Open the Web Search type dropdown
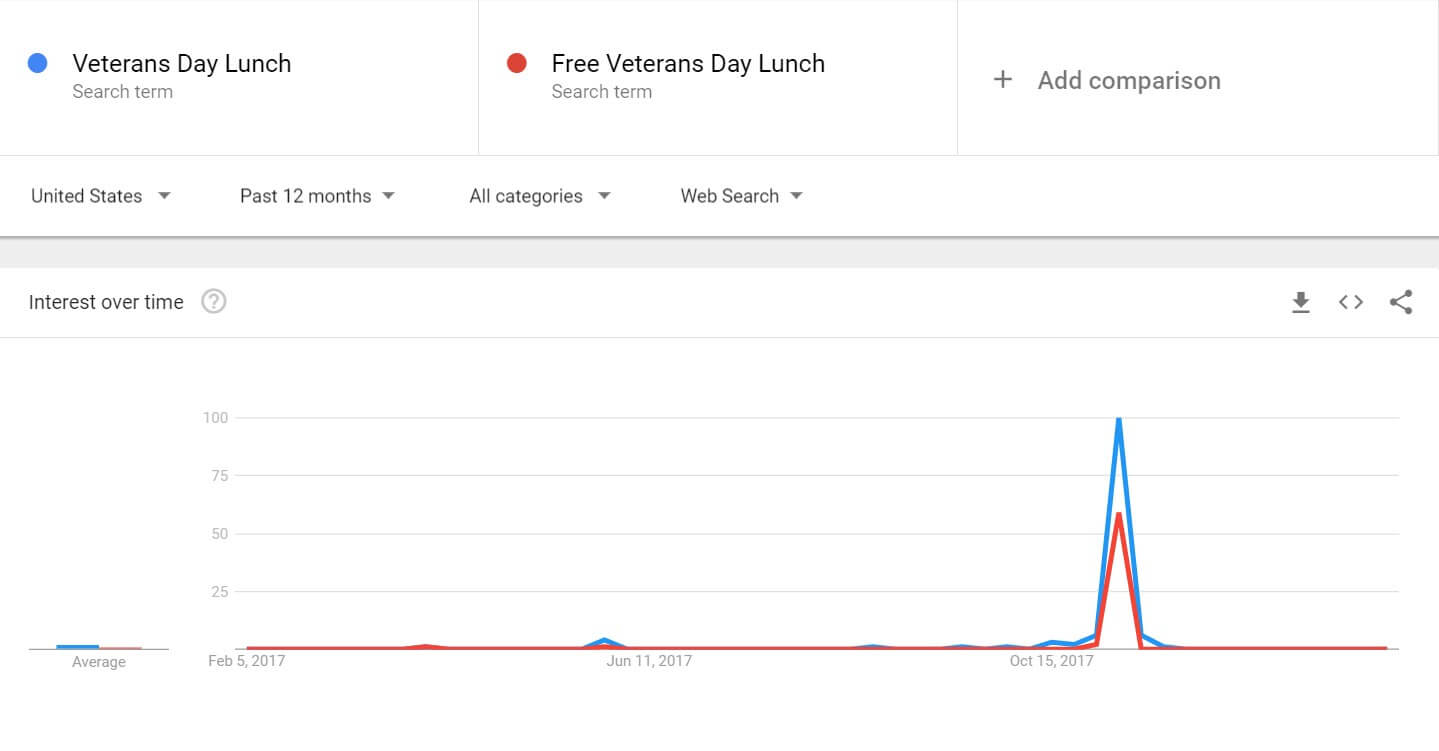 pos(742,196)
